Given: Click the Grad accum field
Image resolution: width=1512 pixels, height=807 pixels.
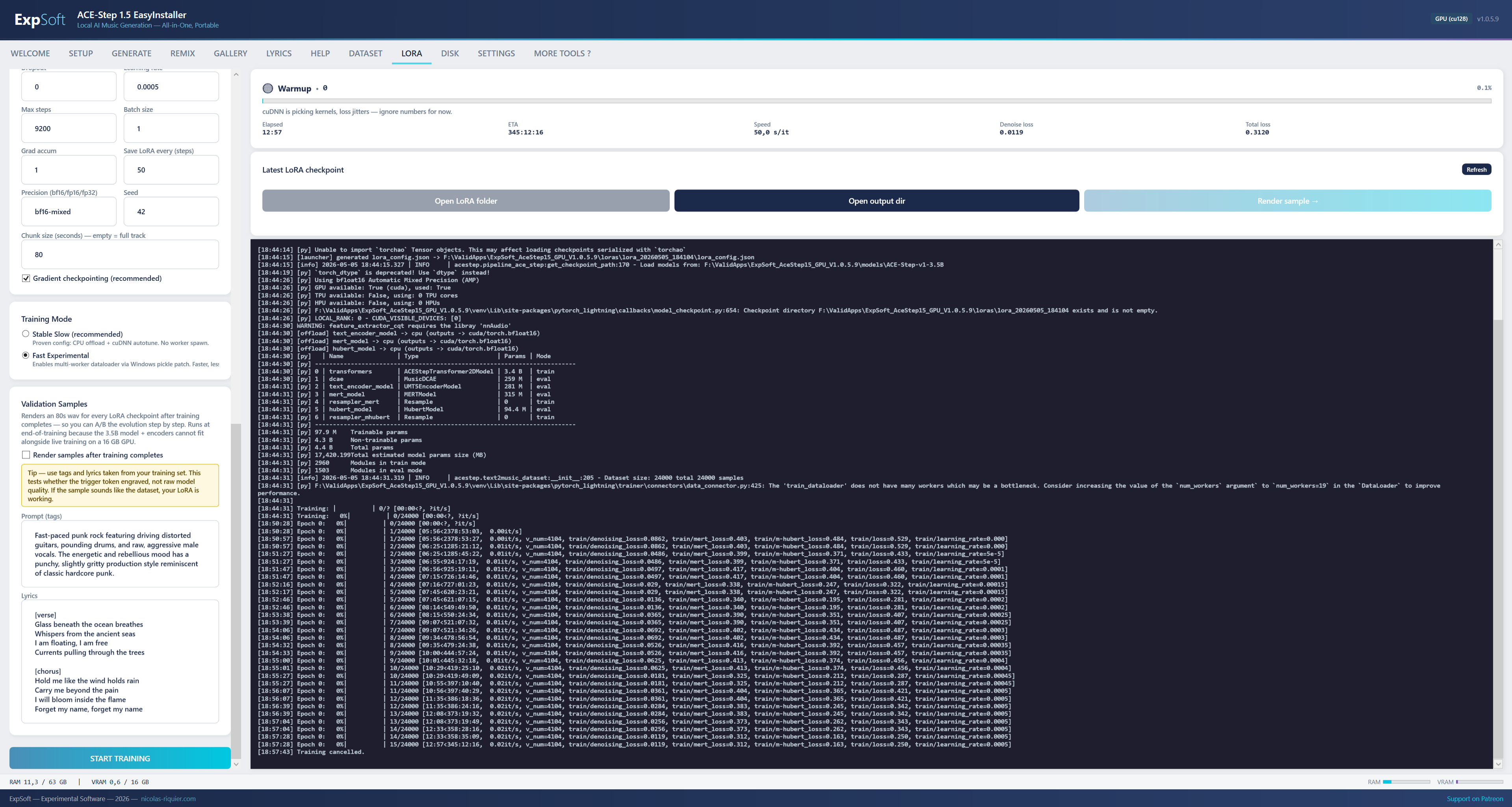Looking at the screenshot, I should coord(69,170).
